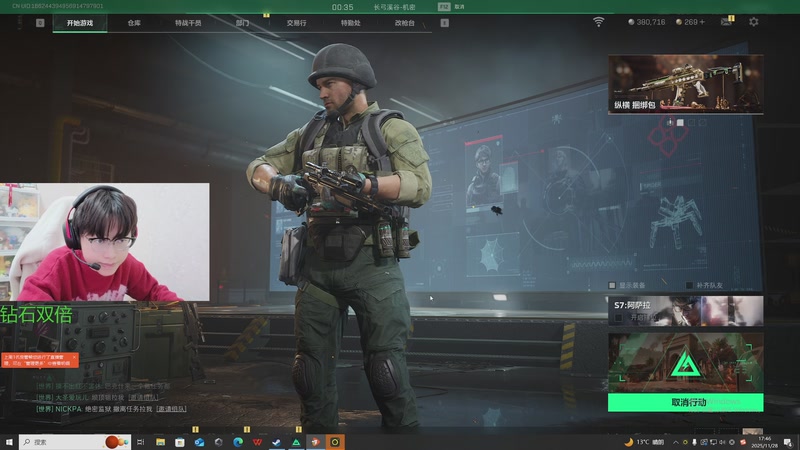The width and height of the screenshot is (800, 450).
Task: Click the 长弓溪谷-机密 map name text
Action: click(x=394, y=7)
